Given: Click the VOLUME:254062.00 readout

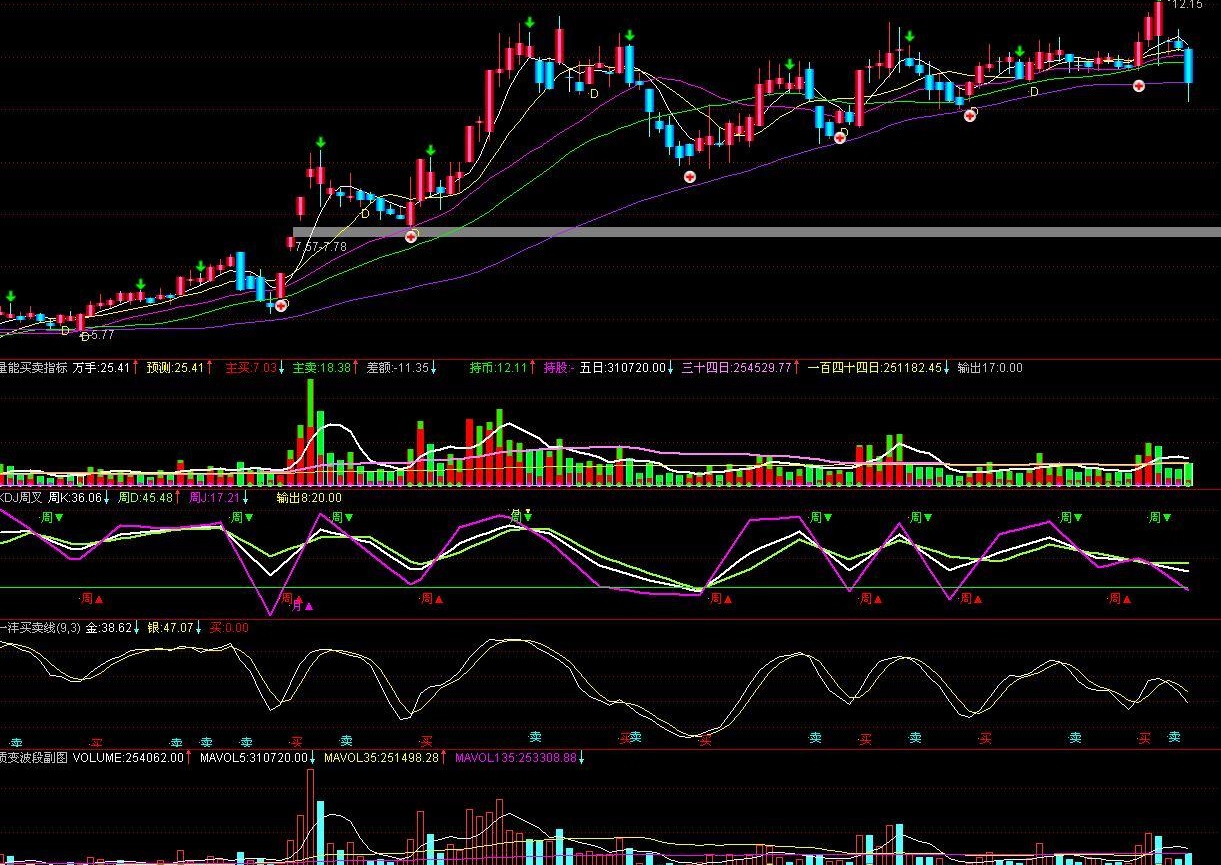Looking at the screenshot, I should click(128, 758).
